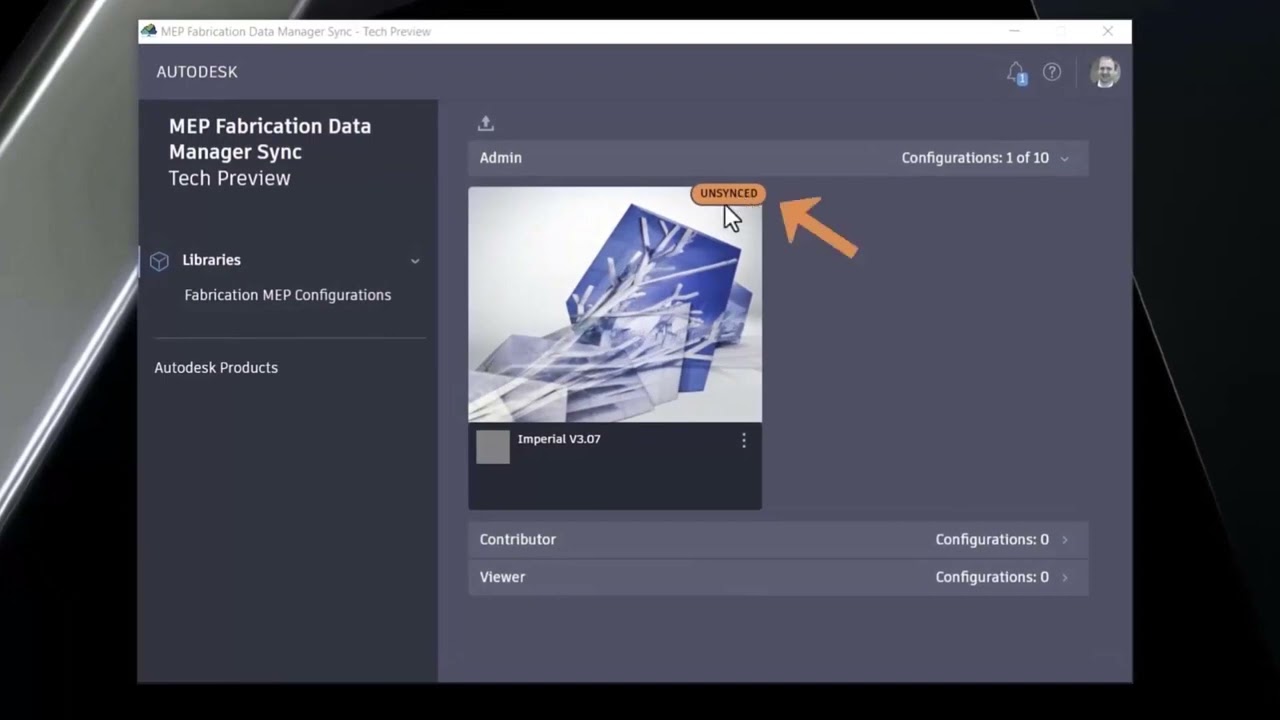Click the Libraries cube icon
1280x720 pixels.
pyautogui.click(x=159, y=261)
